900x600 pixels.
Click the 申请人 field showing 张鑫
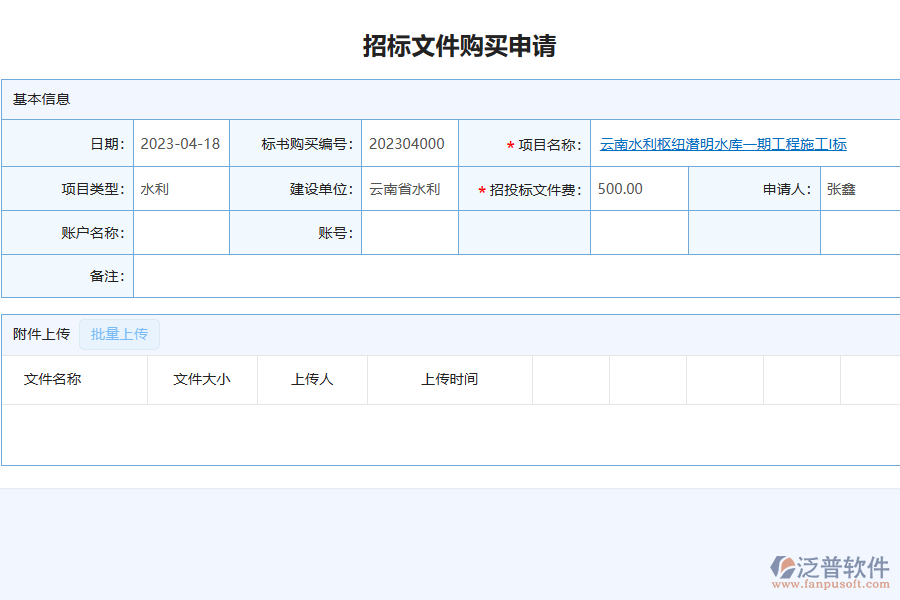click(x=858, y=188)
